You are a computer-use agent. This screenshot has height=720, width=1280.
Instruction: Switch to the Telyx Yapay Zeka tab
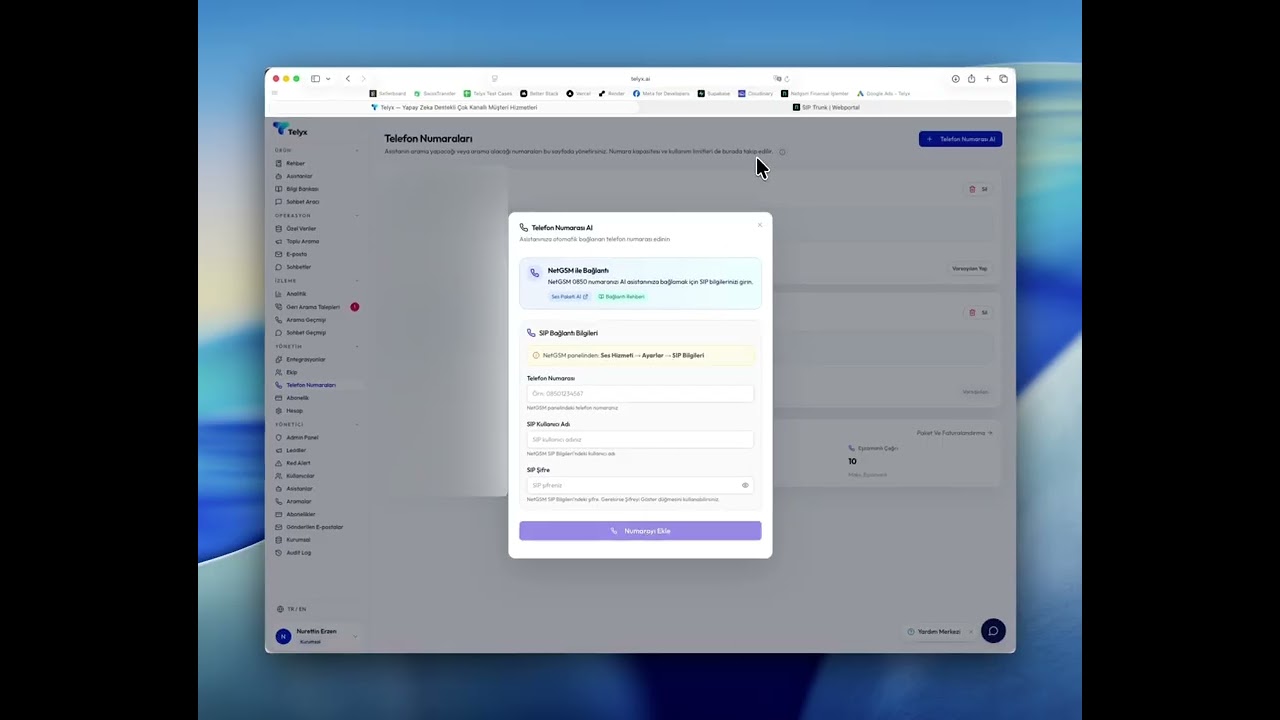tap(454, 107)
